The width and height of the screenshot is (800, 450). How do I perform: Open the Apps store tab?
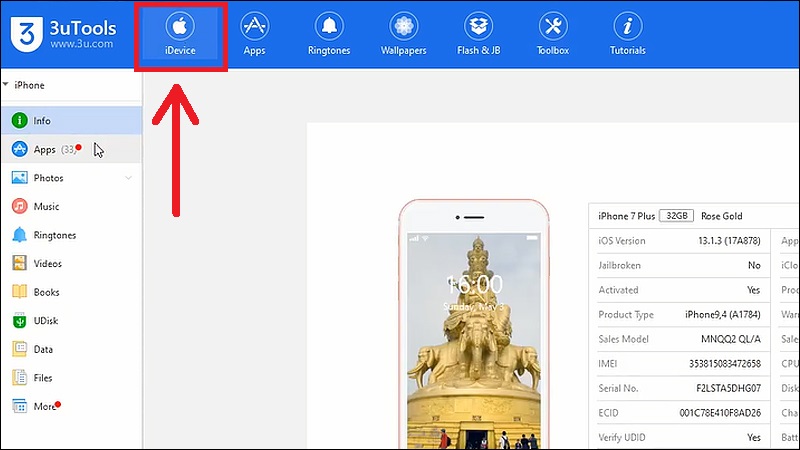tap(255, 35)
